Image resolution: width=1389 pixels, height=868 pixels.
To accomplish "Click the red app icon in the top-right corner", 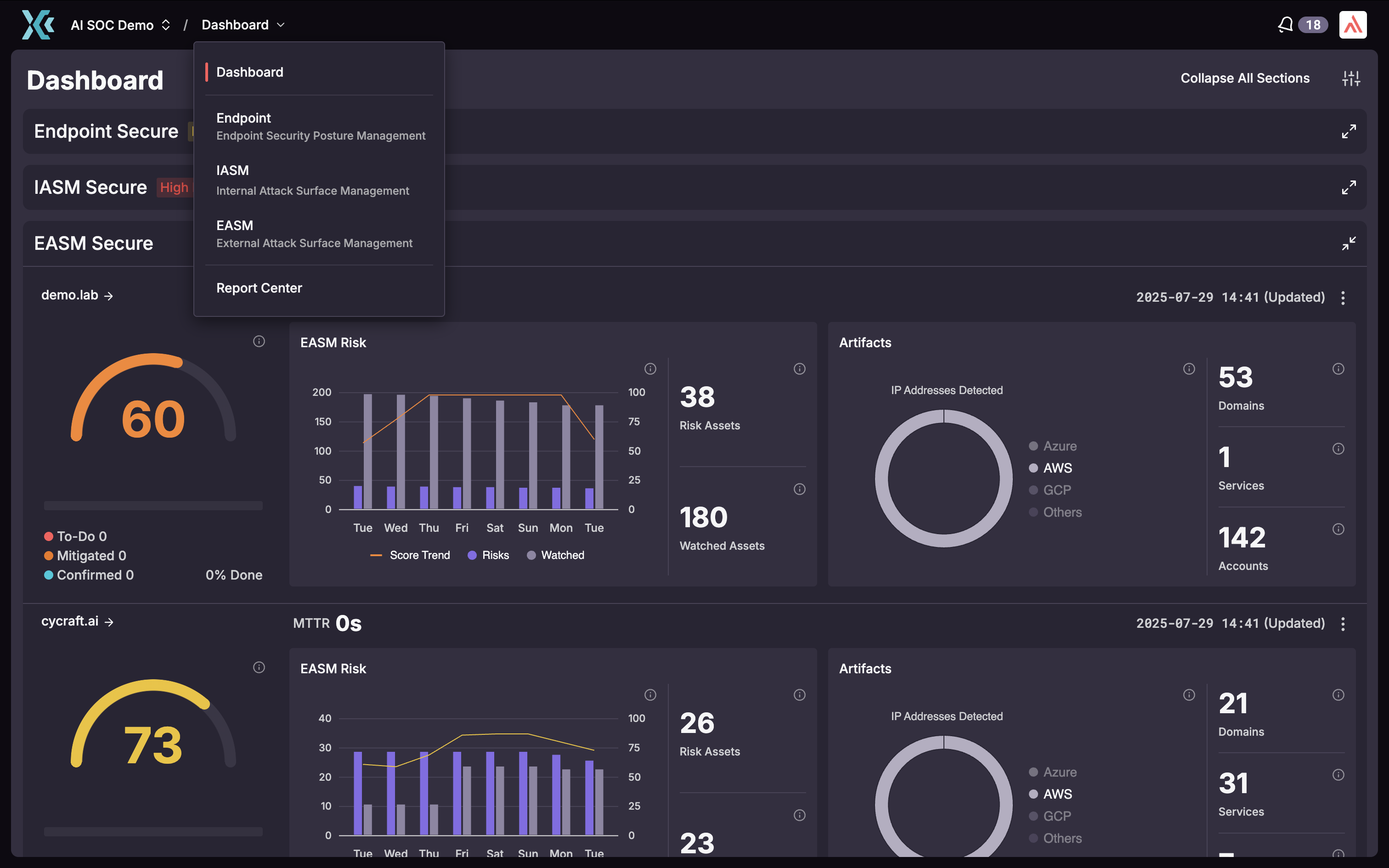I will [x=1353, y=24].
